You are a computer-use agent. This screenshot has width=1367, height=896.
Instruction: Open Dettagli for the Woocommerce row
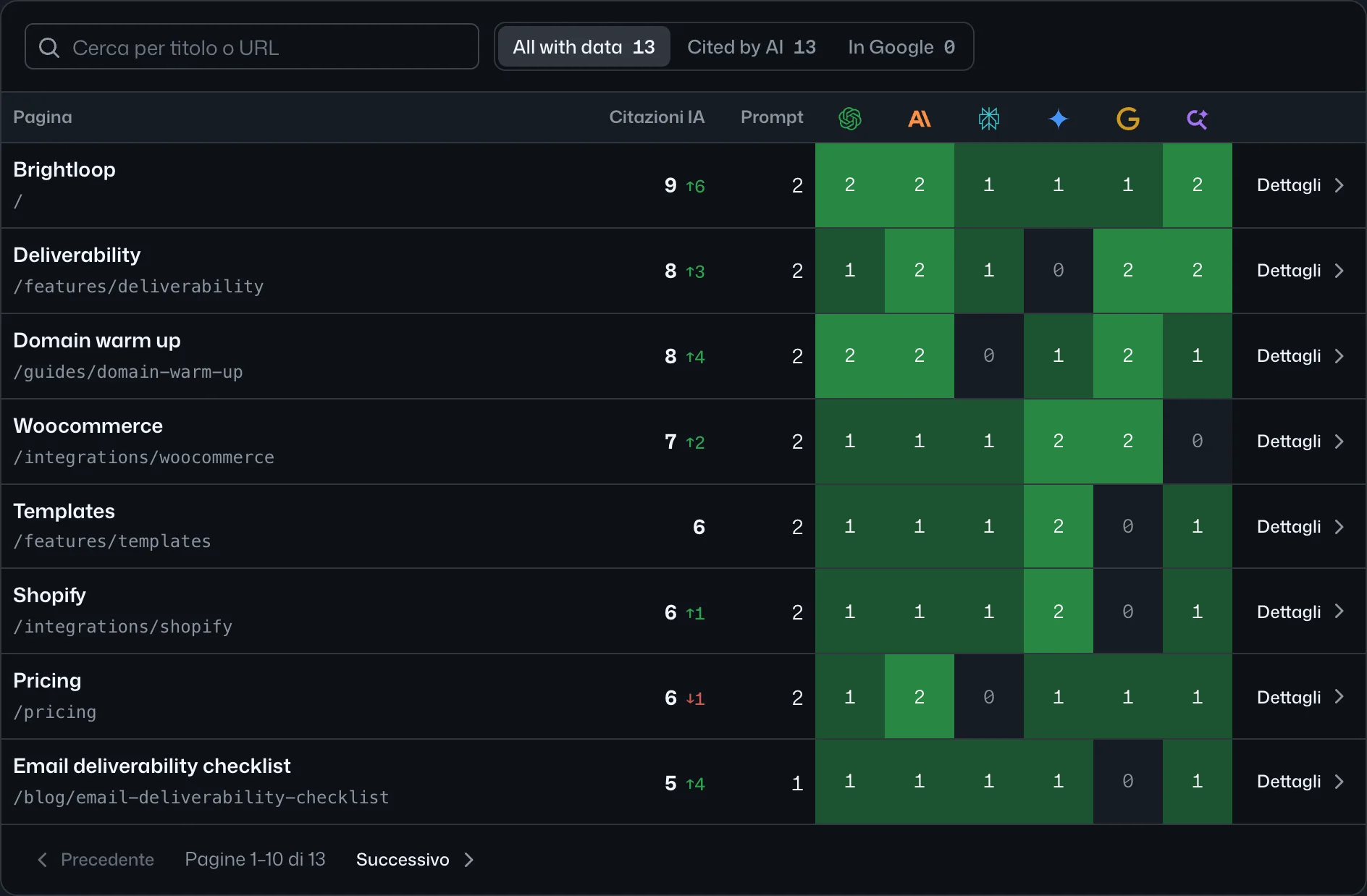(1300, 441)
